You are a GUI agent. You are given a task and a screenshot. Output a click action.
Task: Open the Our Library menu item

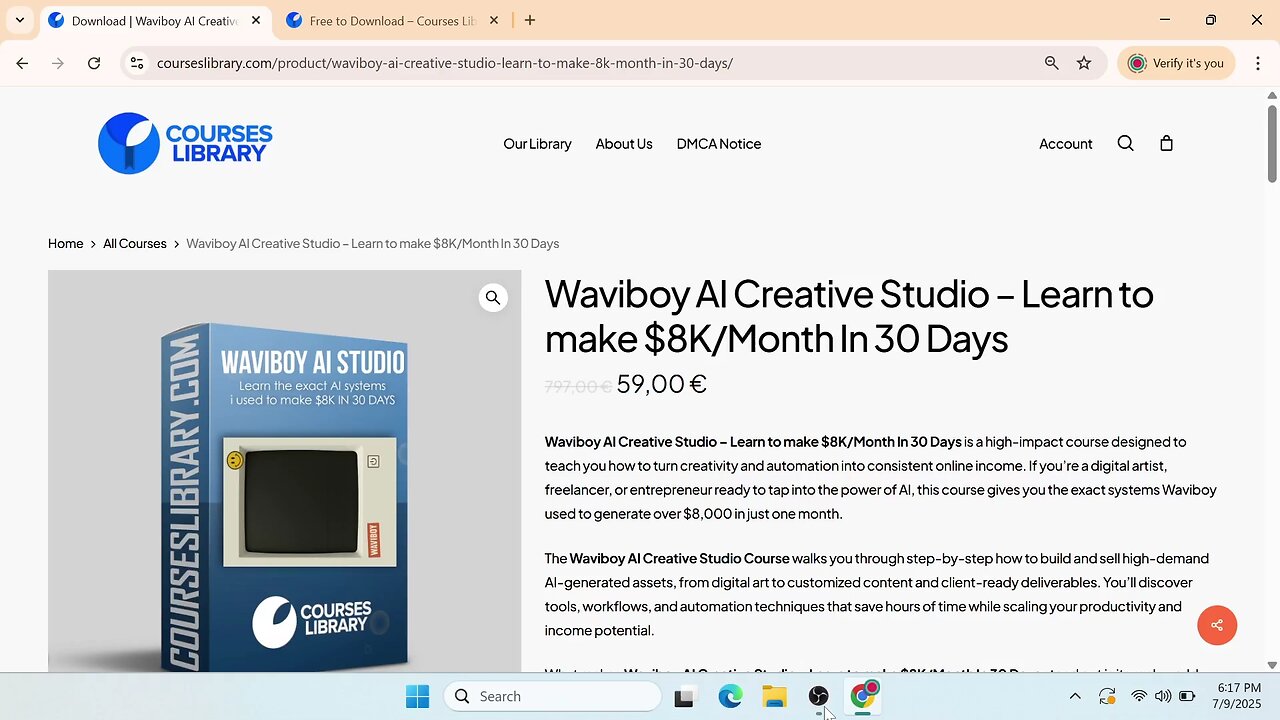click(x=537, y=144)
